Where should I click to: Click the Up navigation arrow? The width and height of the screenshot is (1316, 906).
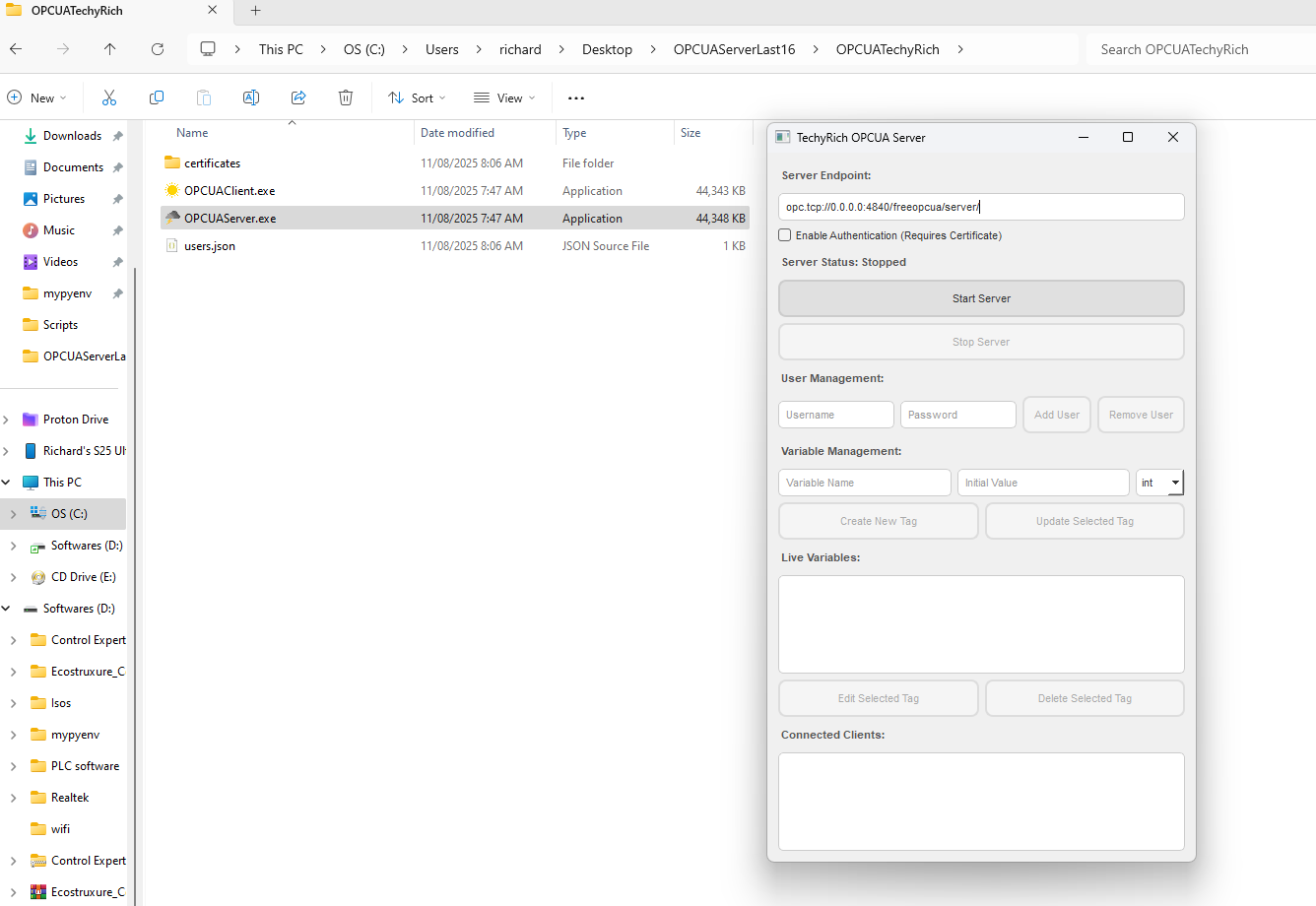(x=110, y=48)
